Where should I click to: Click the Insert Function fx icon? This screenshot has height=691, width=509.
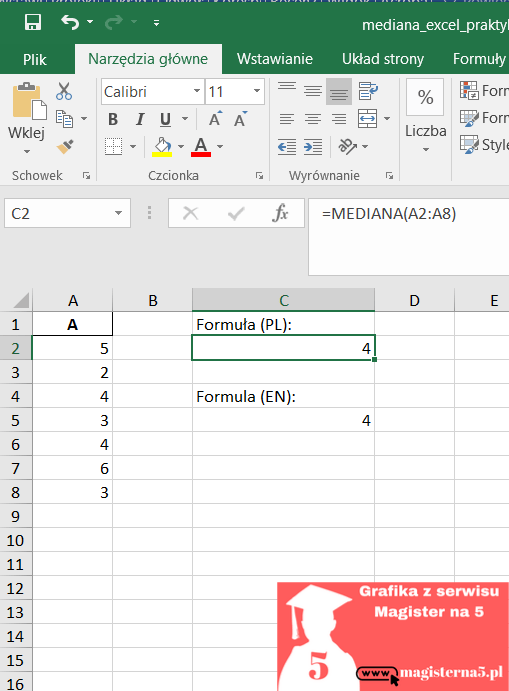click(x=280, y=213)
